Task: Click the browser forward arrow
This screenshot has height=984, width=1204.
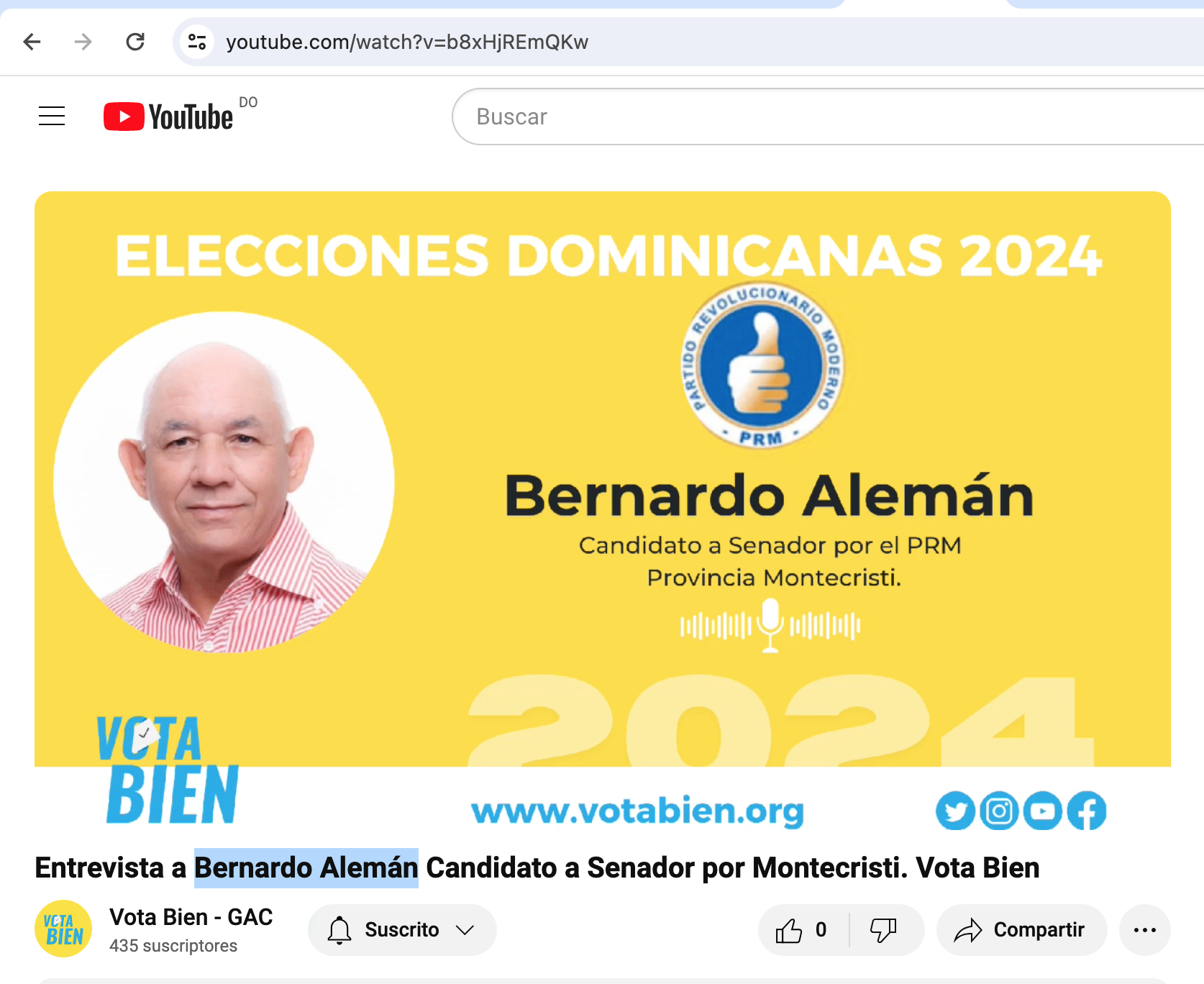Action: [83, 42]
